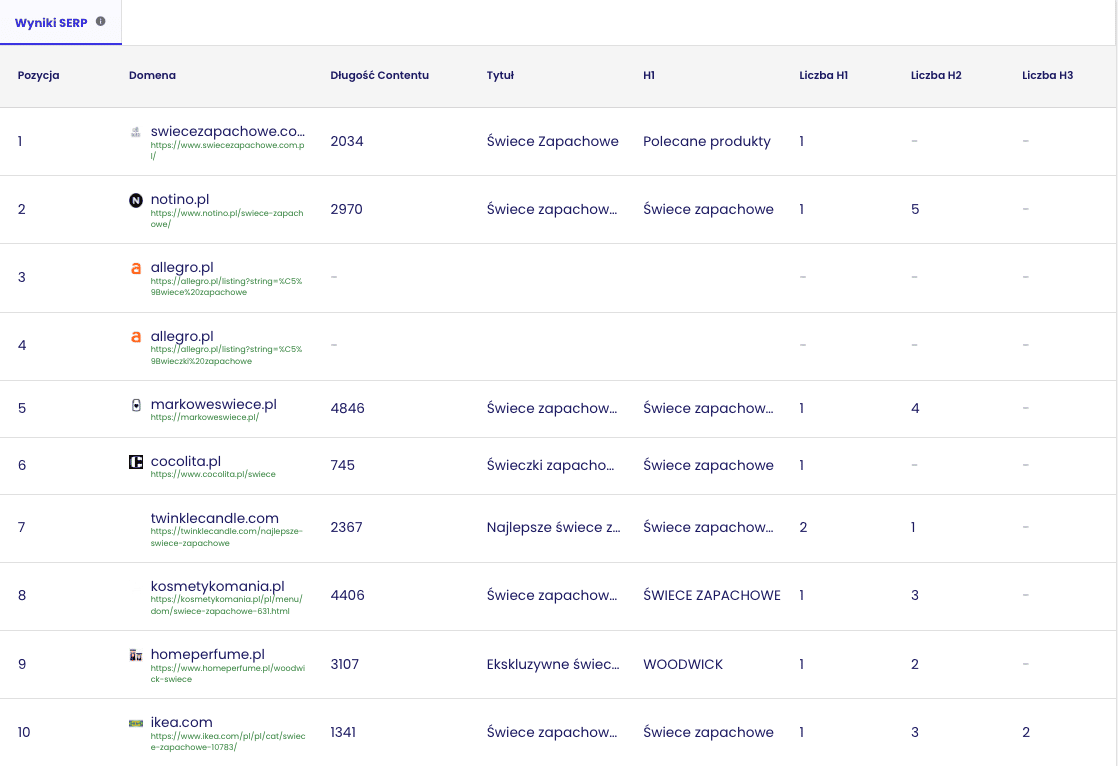Select content length value 4846
The image size is (1118, 766).
tap(347, 408)
